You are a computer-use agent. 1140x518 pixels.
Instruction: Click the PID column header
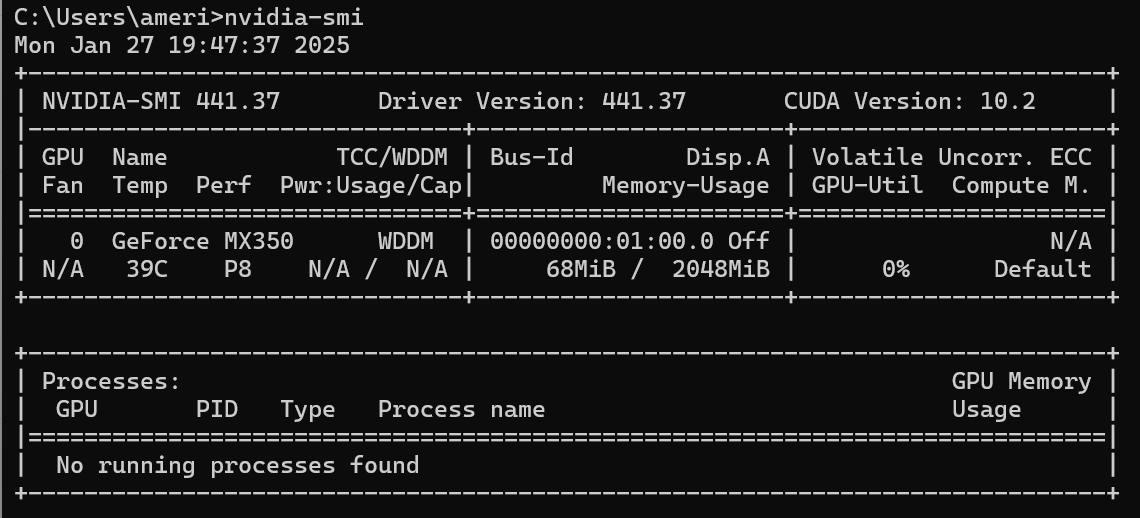pyautogui.click(x=217, y=409)
